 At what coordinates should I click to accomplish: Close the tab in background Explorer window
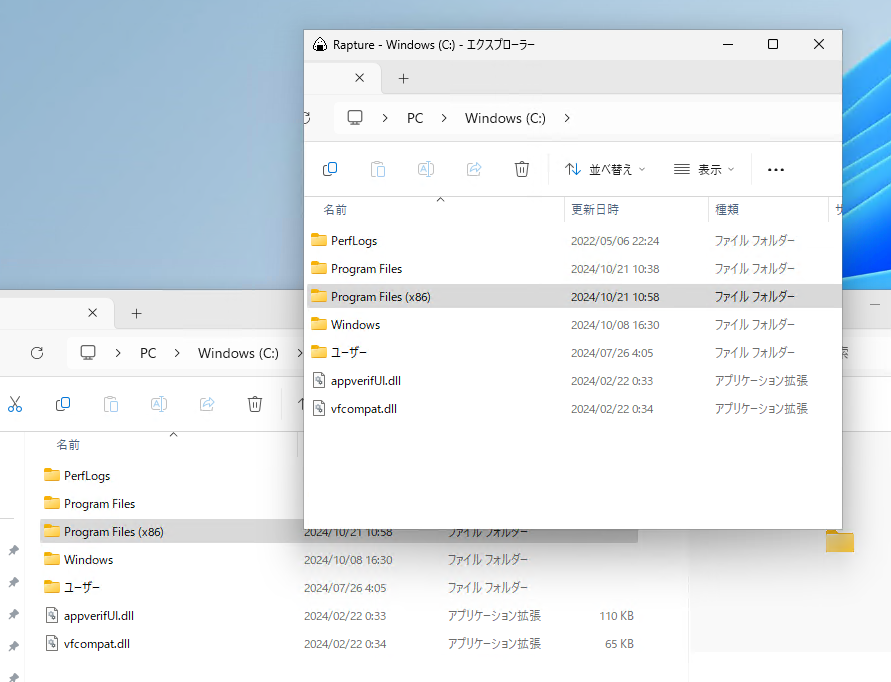click(x=93, y=313)
